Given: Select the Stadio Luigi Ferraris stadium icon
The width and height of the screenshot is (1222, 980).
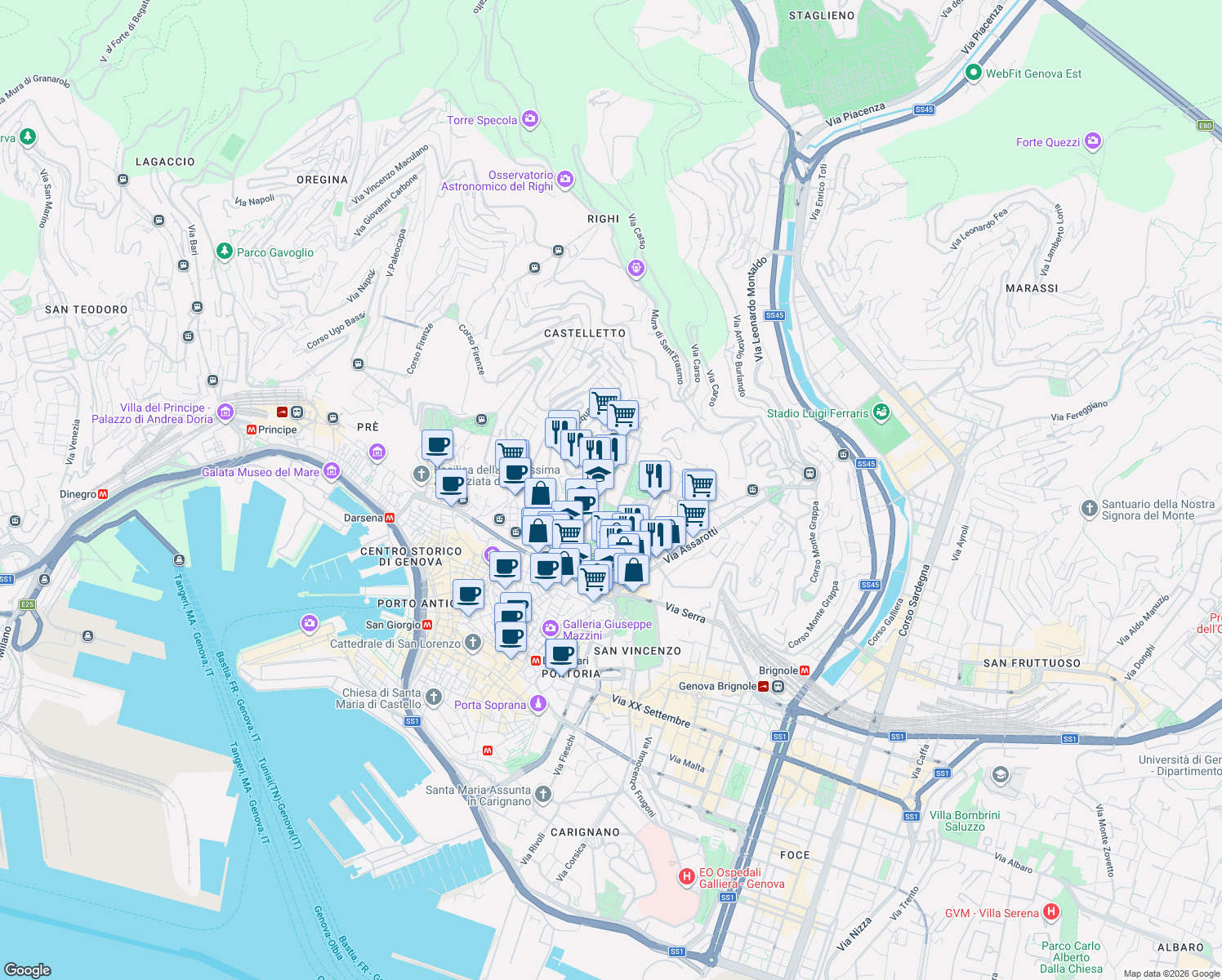Looking at the screenshot, I should 881,412.
